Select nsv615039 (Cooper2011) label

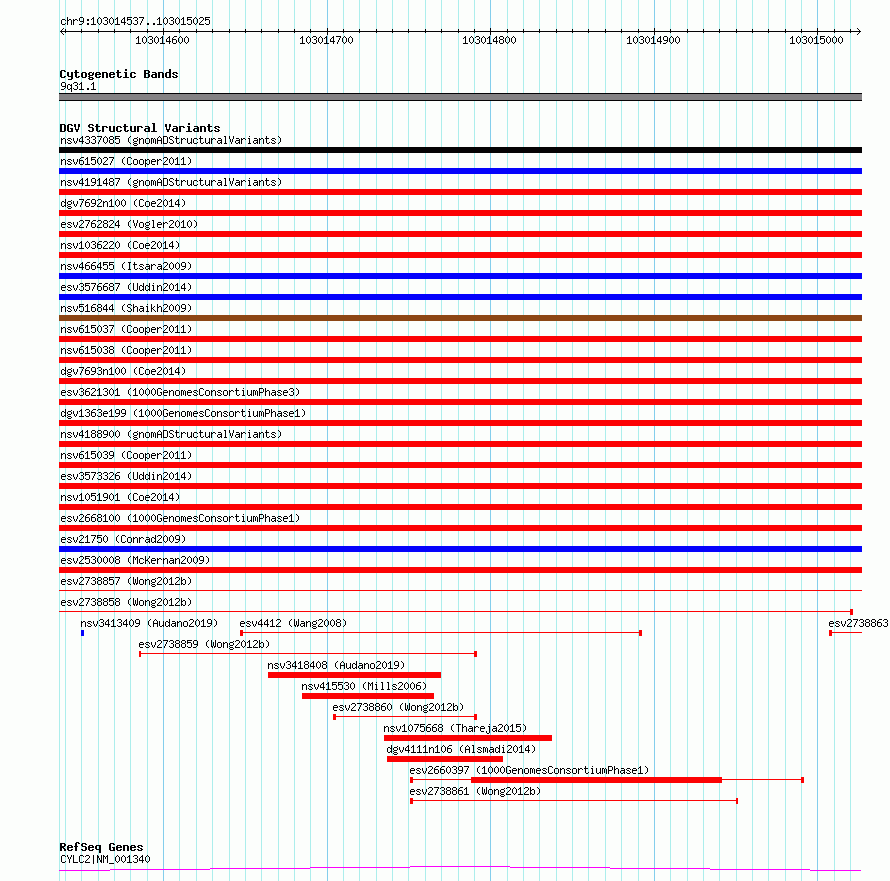(126, 455)
